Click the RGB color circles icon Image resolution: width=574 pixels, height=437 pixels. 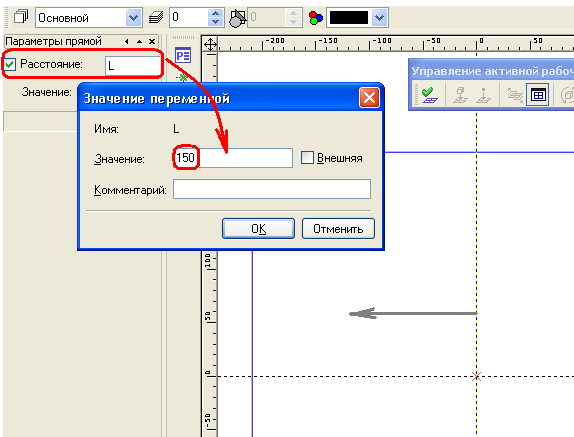click(x=315, y=18)
